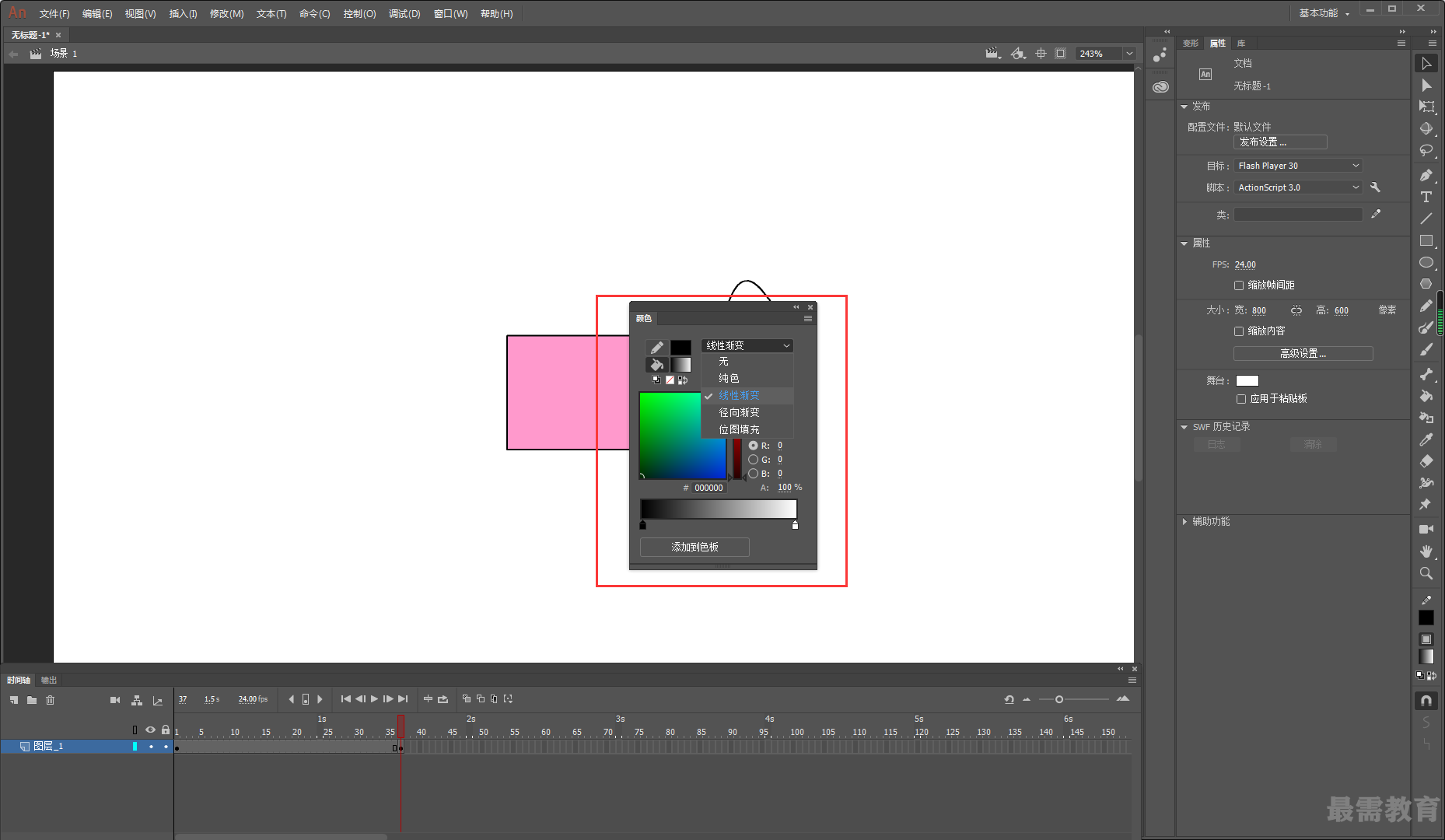Click the 高级设置 button
Image resolution: width=1445 pixels, height=840 pixels.
(x=1303, y=353)
